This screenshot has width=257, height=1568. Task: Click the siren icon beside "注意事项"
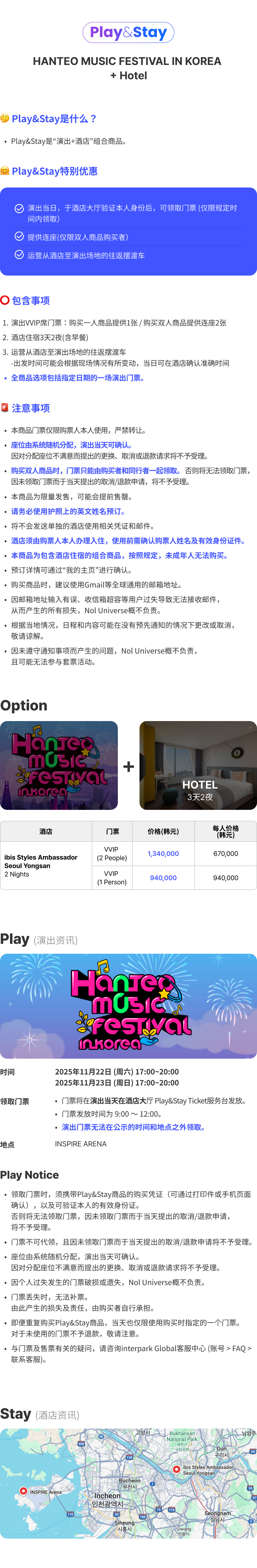click(5, 408)
